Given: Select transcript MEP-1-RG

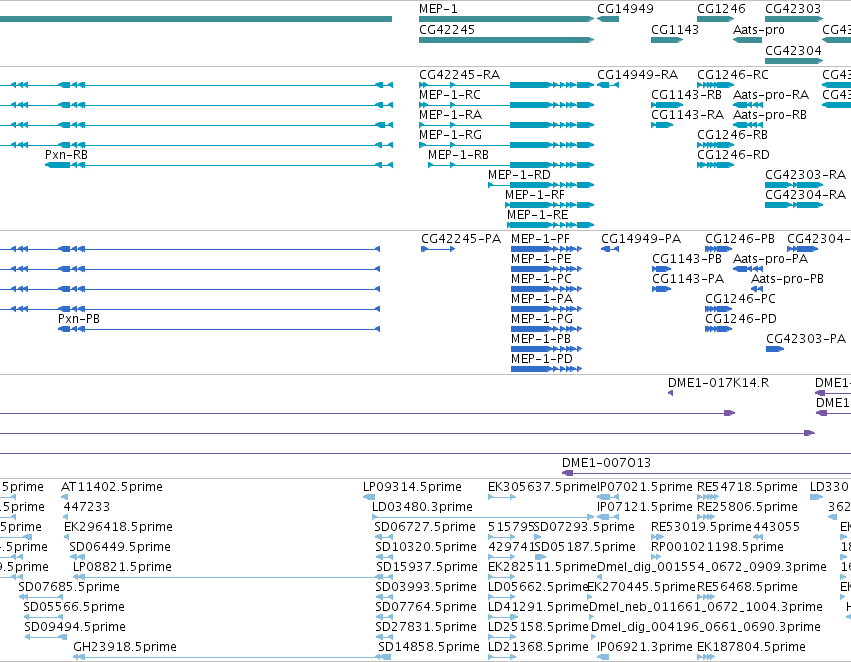Looking at the screenshot, I should click(506, 145).
